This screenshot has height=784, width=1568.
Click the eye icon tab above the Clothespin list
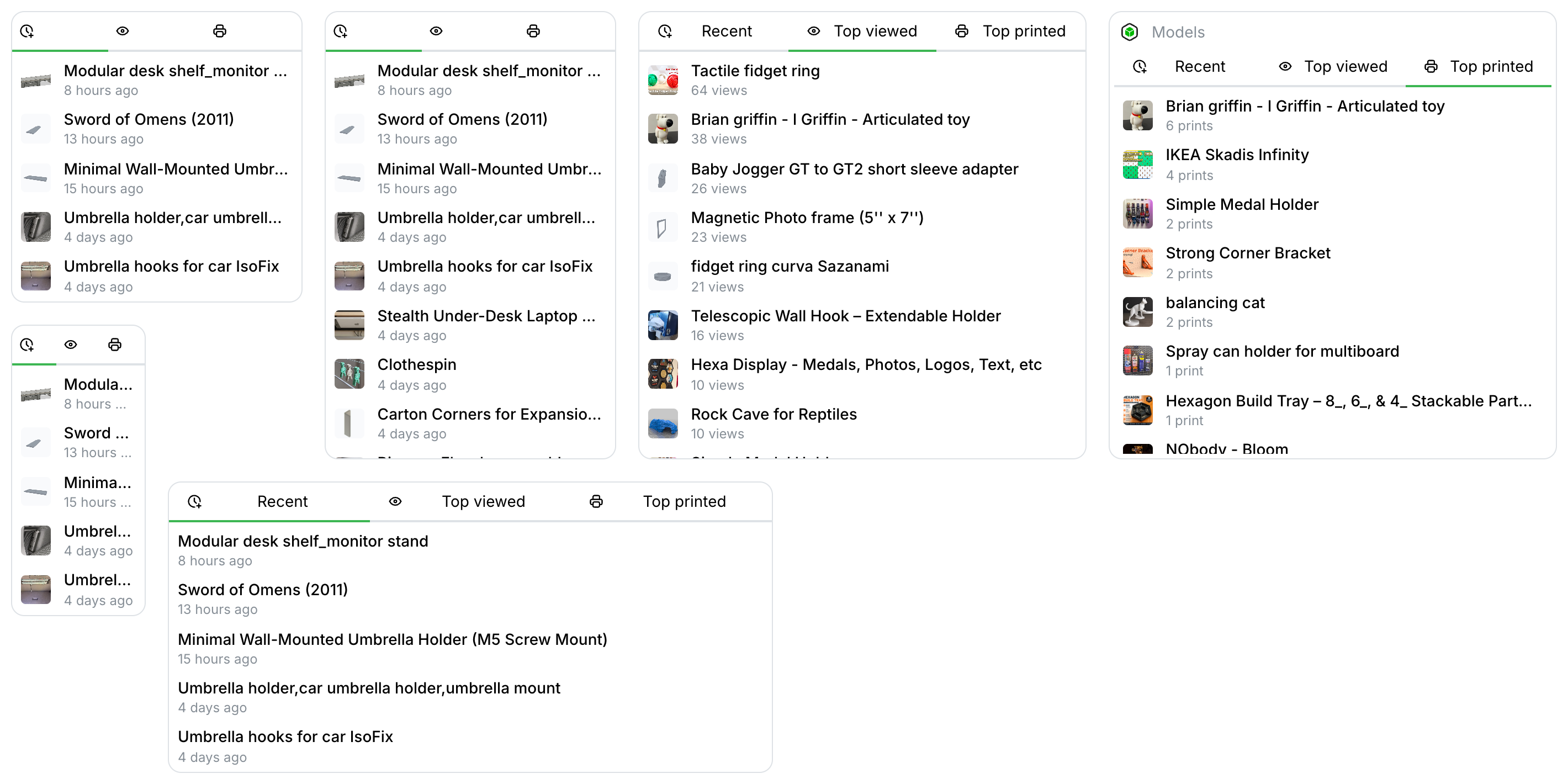point(436,31)
